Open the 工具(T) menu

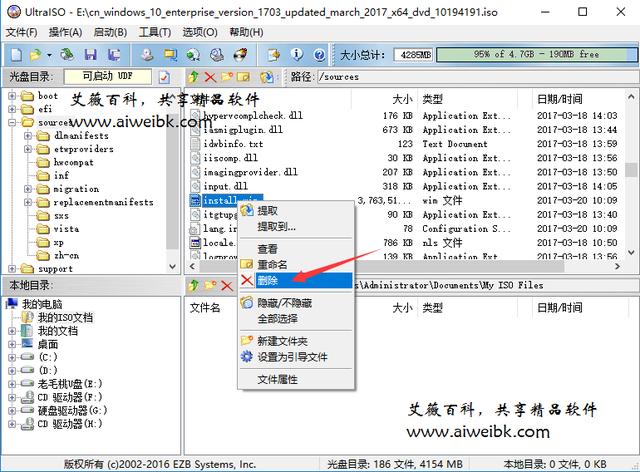pyautogui.click(x=155, y=32)
